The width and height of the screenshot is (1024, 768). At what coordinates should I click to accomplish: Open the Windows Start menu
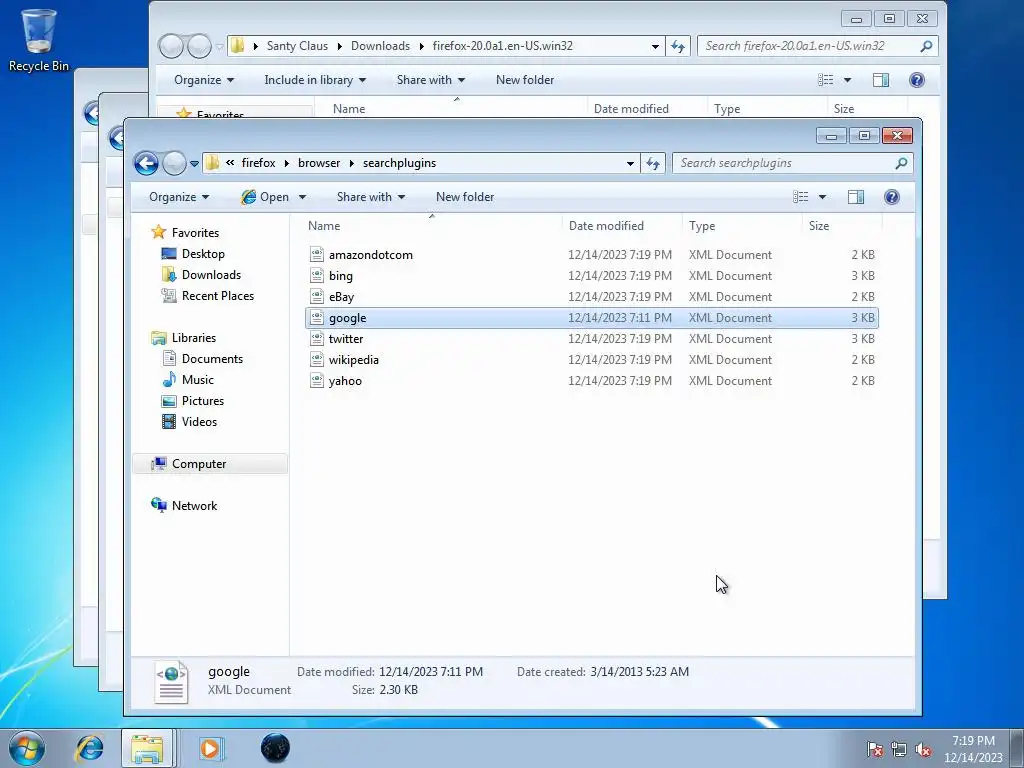click(x=27, y=748)
